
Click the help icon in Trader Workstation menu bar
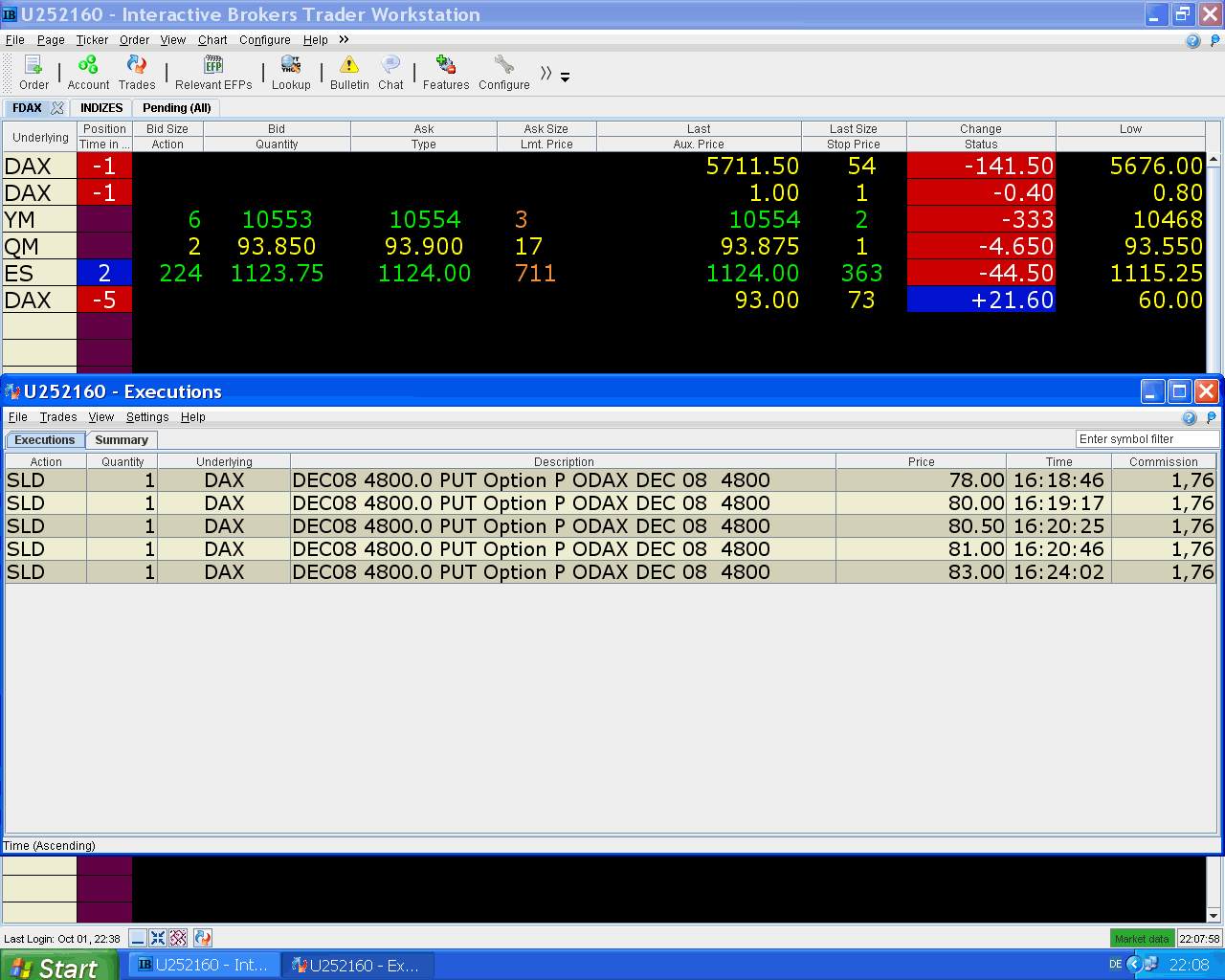[1192, 40]
